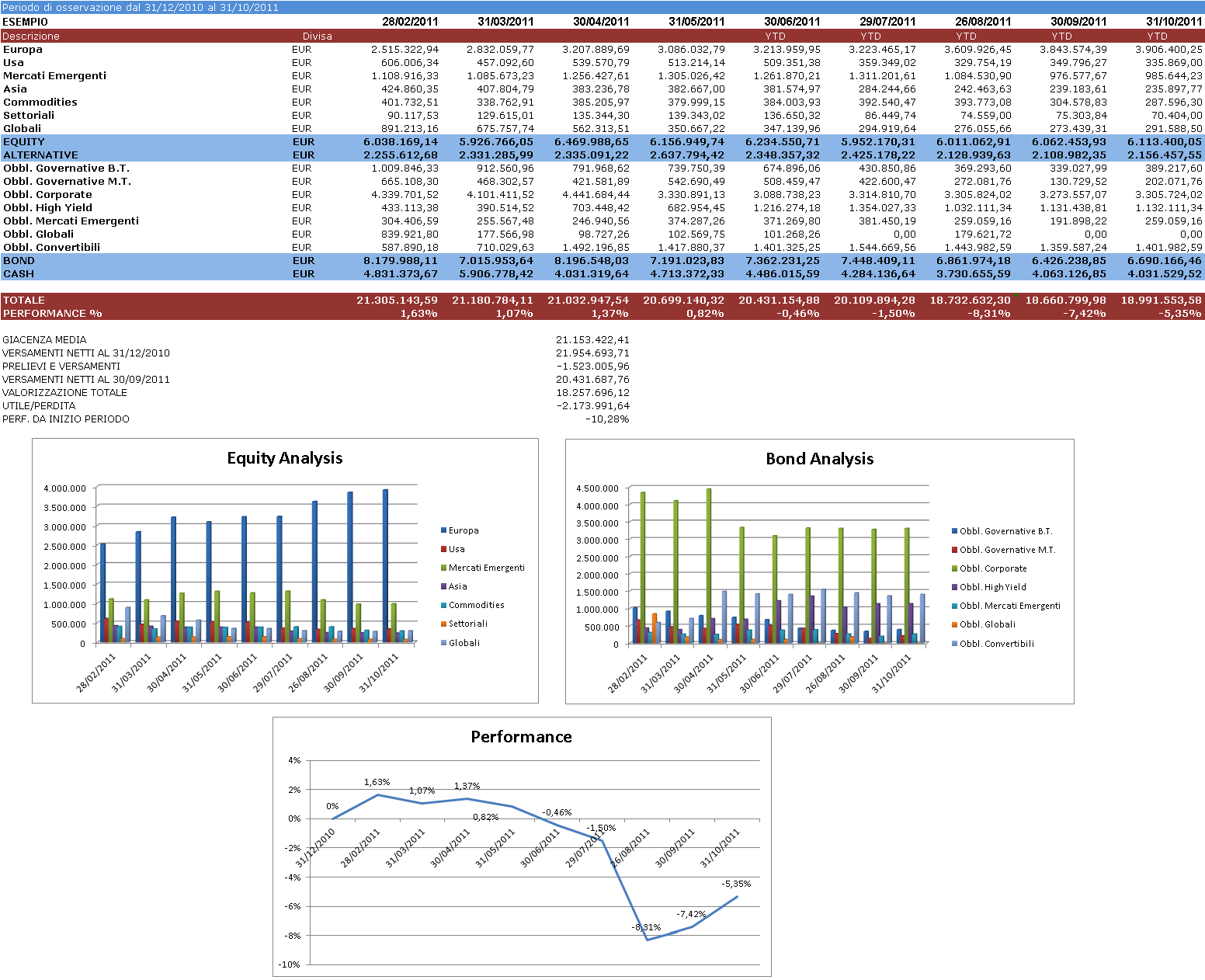
Task: Select the Obbl. Convertibili row label
Action: 51,247
